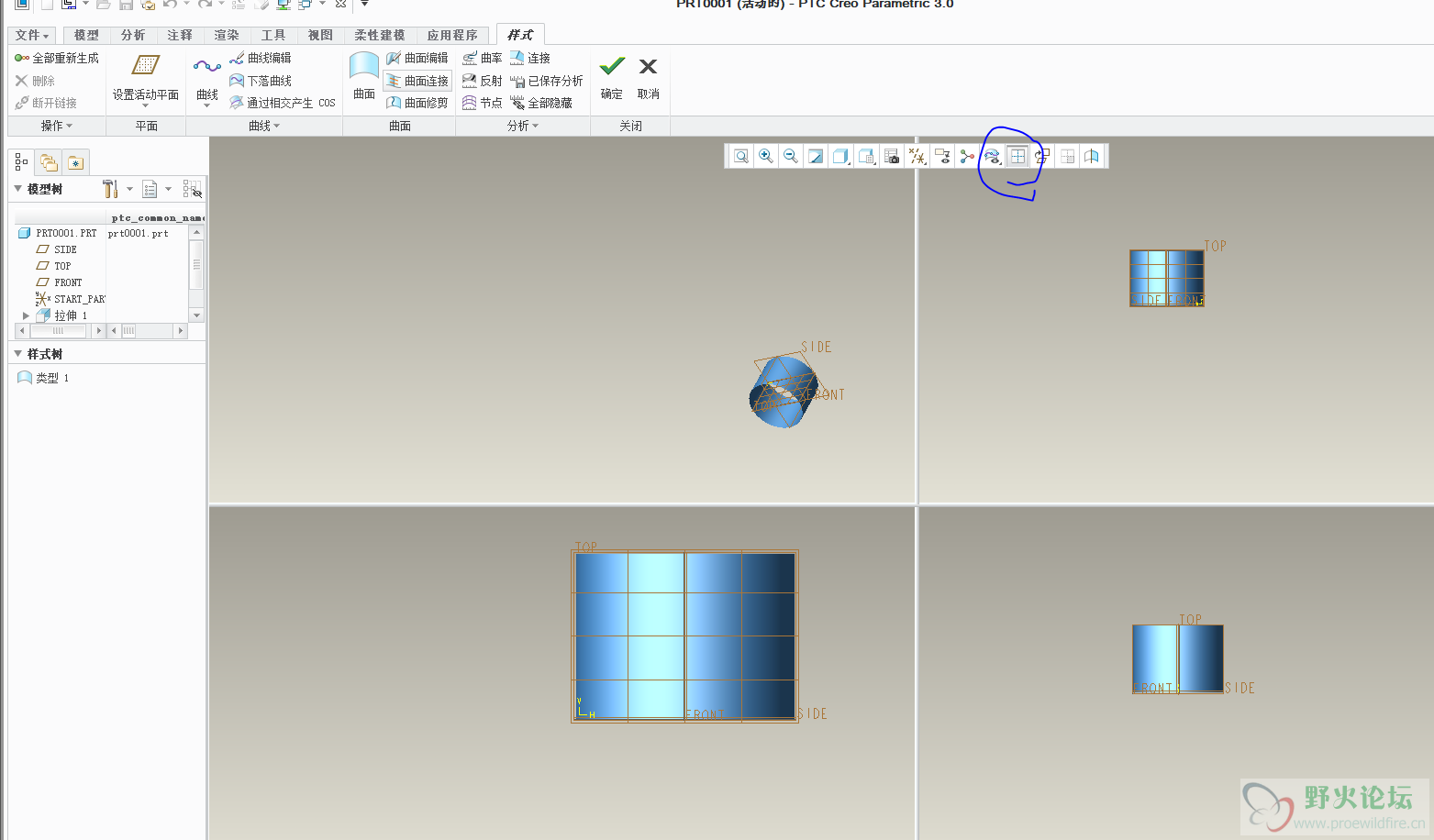
Task: Switch to the 模型 tab
Action: pos(86,35)
